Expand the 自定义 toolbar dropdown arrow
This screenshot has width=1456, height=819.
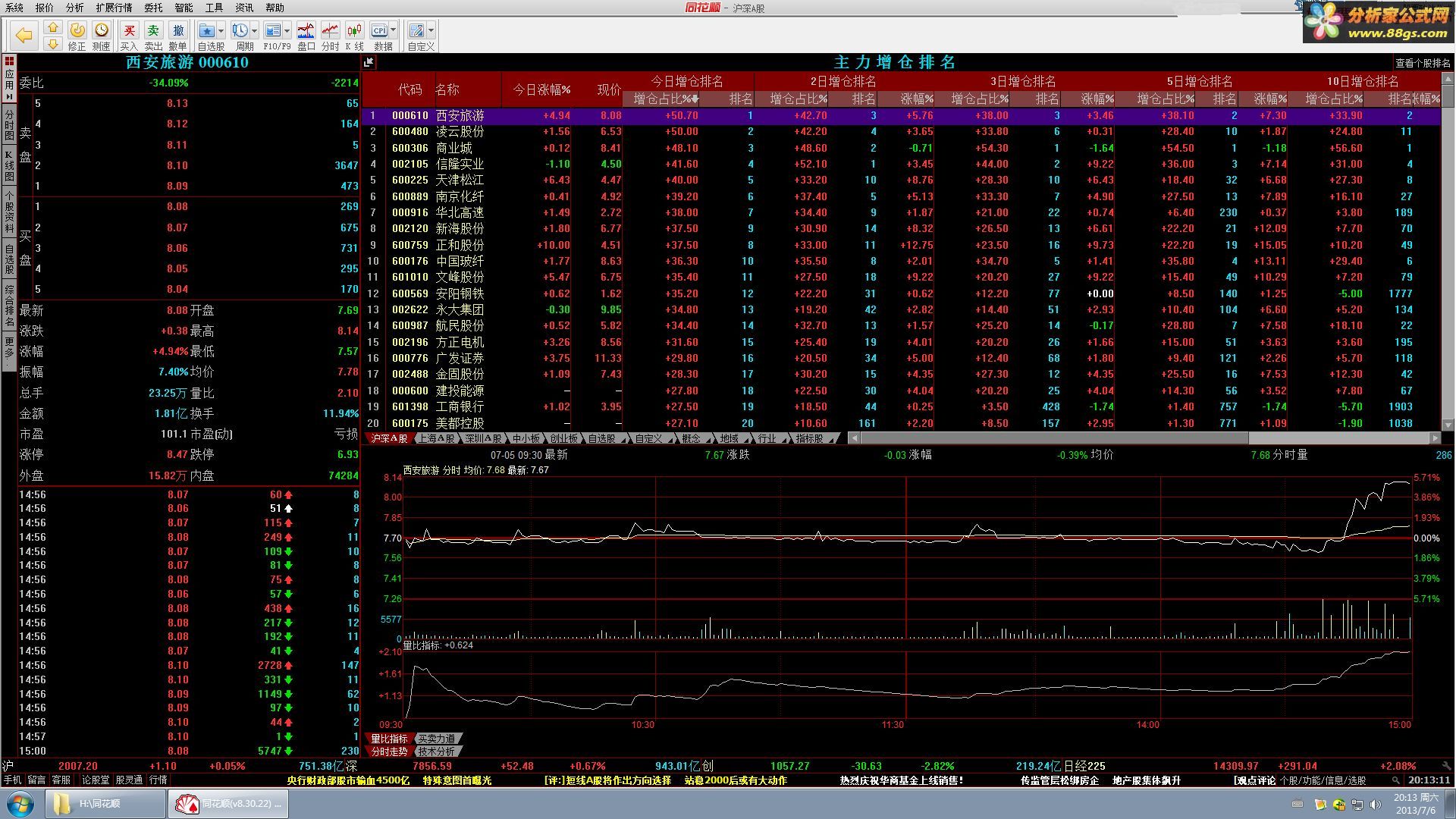click(431, 30)
